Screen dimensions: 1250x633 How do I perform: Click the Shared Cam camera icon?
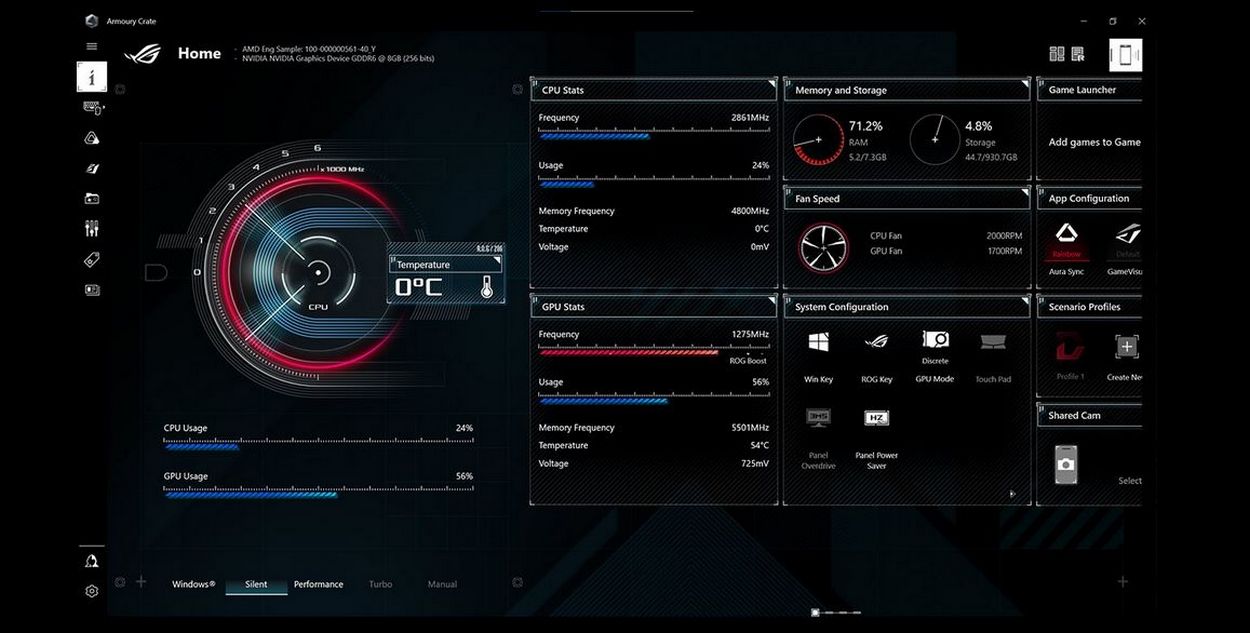tap(1066, 463)
